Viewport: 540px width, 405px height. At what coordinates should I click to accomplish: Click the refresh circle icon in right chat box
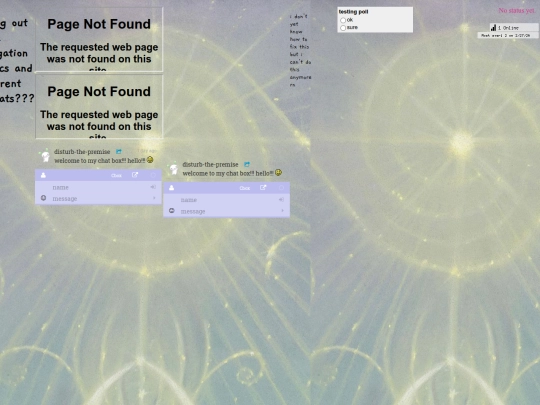281,188
